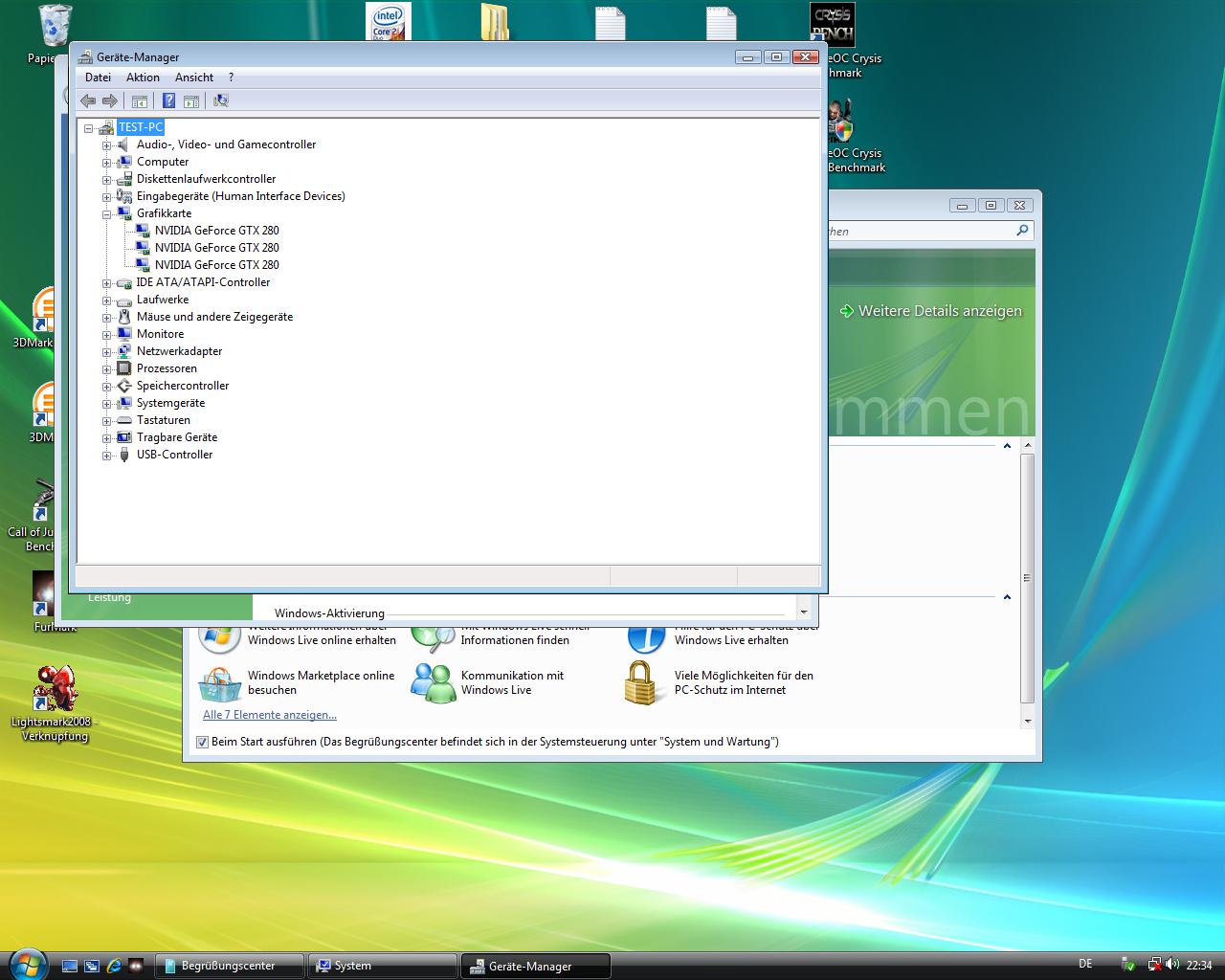Viewport: 1225px width, 980px height.
Task: Expand the Laufwerke node
Action: [x=107, y=301]
